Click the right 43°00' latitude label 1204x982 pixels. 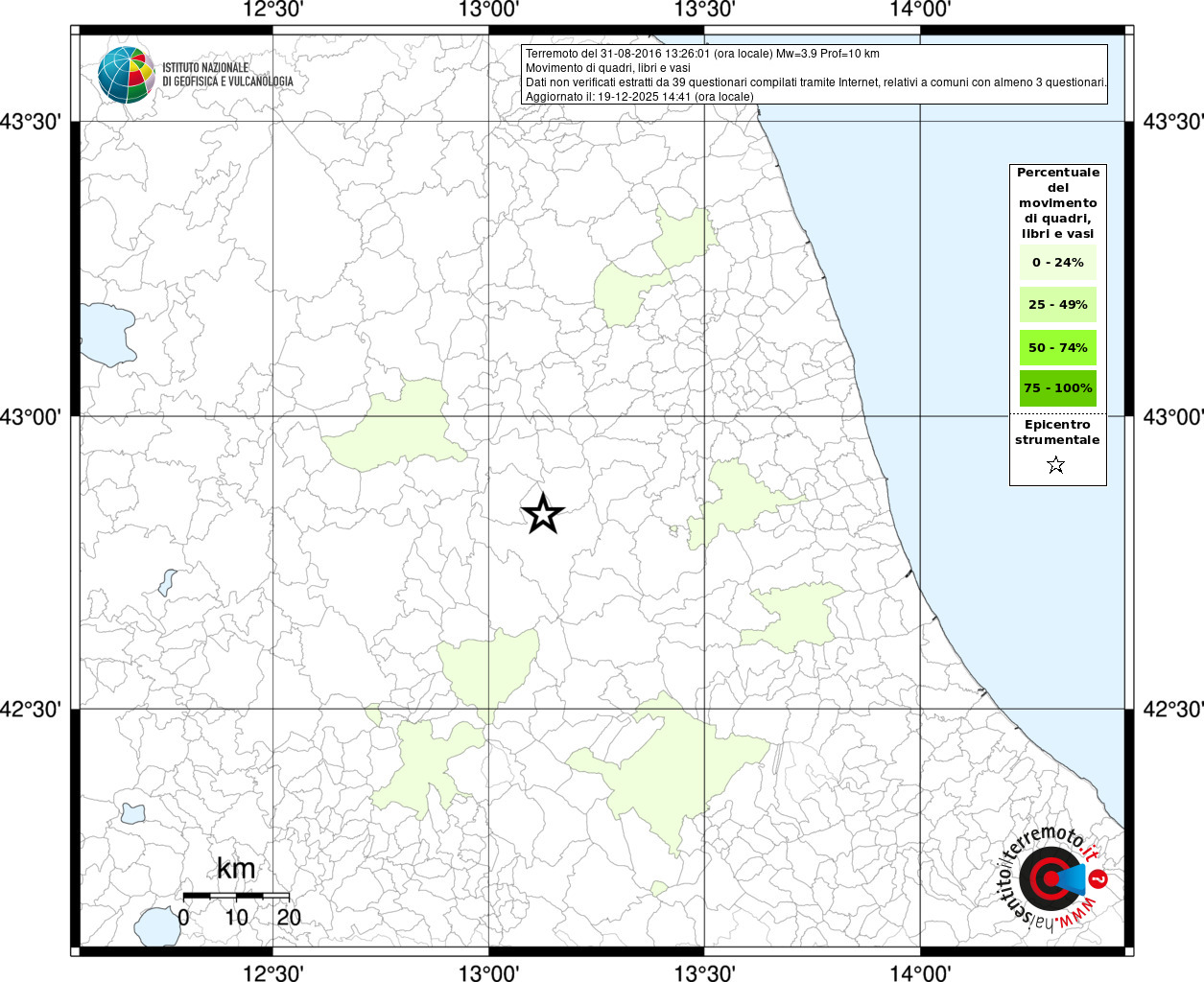pyautogui.click(x=1171, y=417)
